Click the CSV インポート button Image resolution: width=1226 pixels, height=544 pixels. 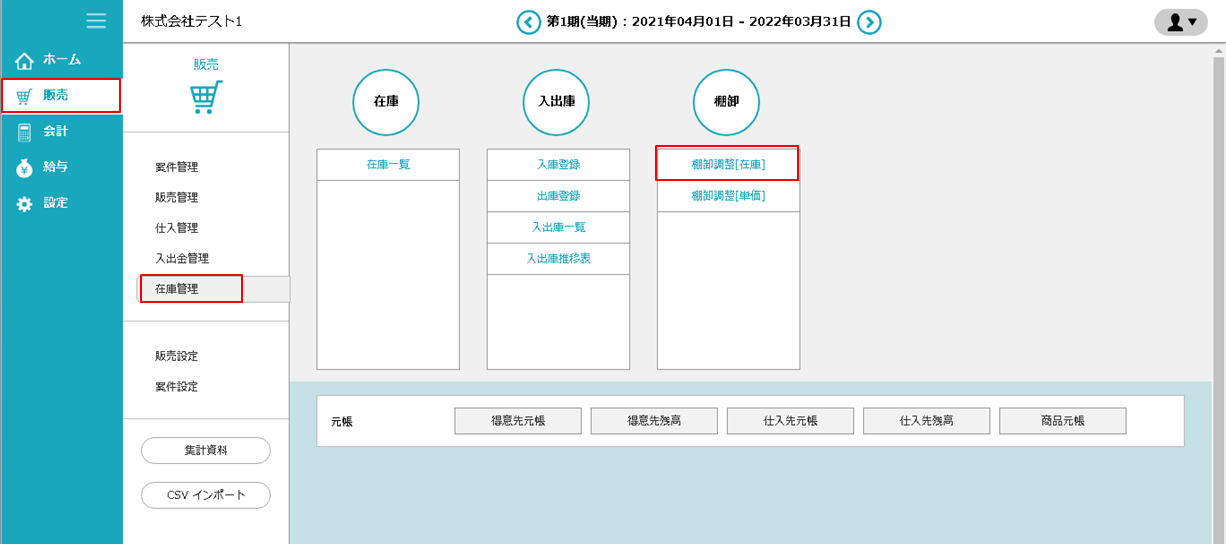coord(206,495)
